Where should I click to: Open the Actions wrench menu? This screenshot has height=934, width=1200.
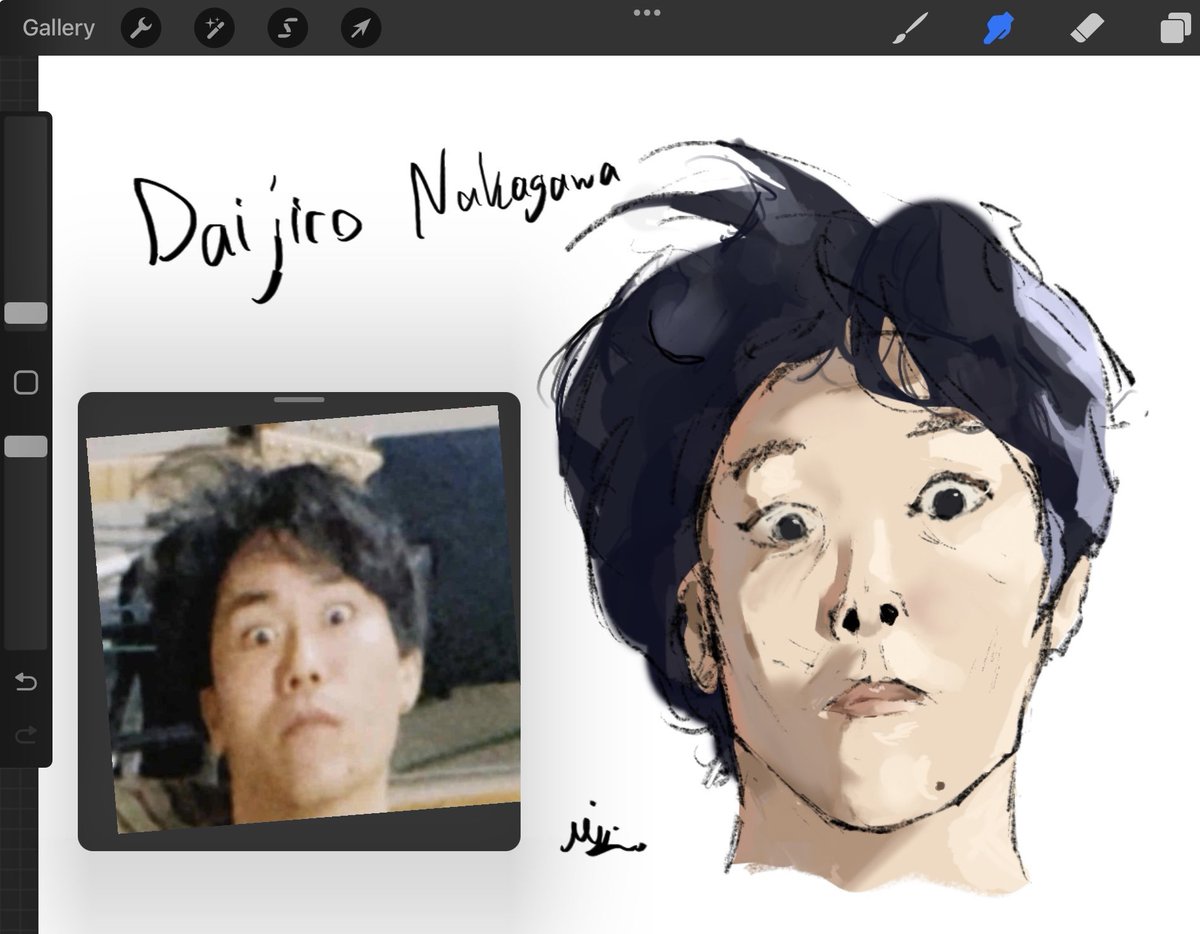click(141, 29)
